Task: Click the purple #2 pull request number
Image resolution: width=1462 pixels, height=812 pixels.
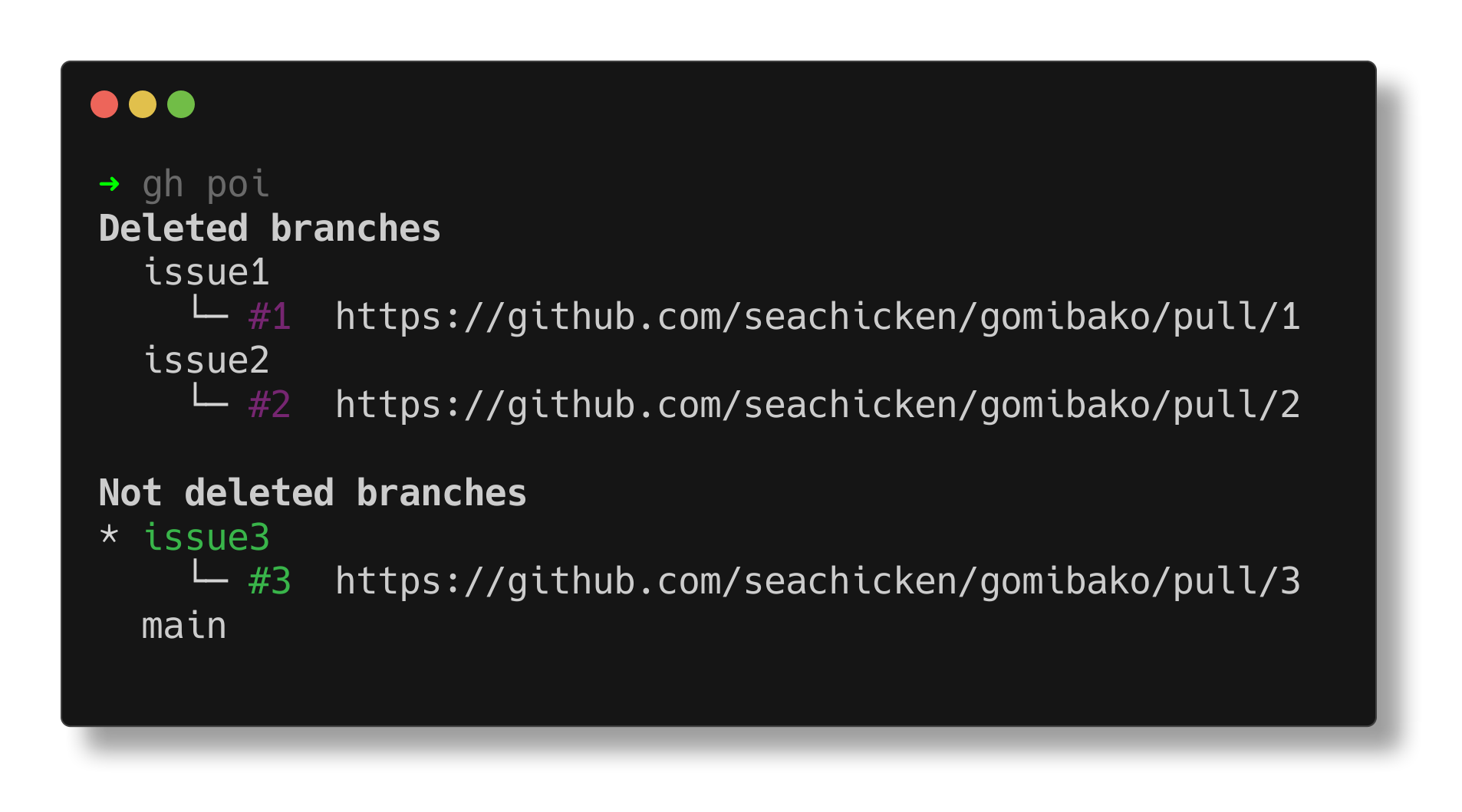Action: tap(270, 405)
